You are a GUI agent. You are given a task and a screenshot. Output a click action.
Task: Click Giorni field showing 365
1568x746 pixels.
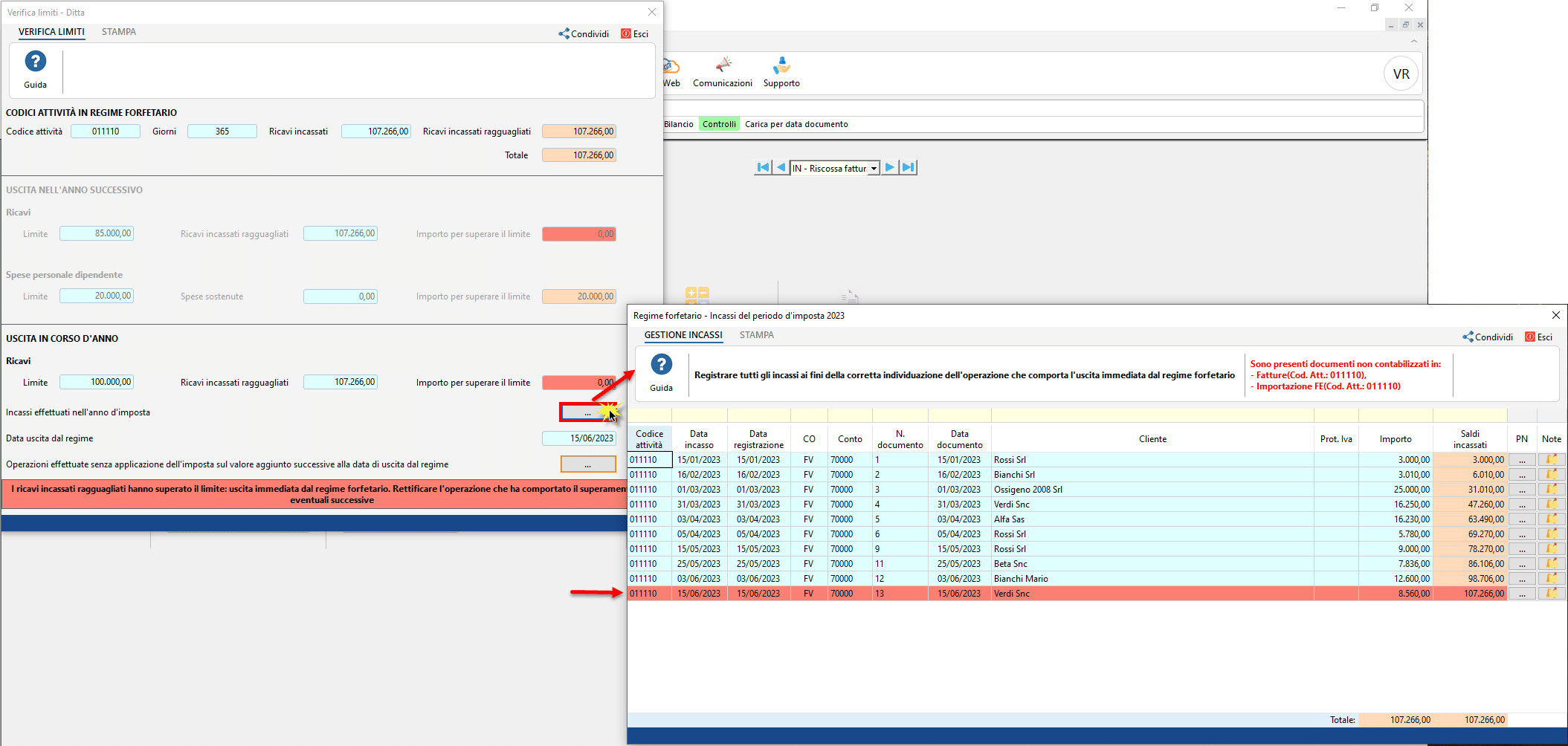click(x=222, y=132)
